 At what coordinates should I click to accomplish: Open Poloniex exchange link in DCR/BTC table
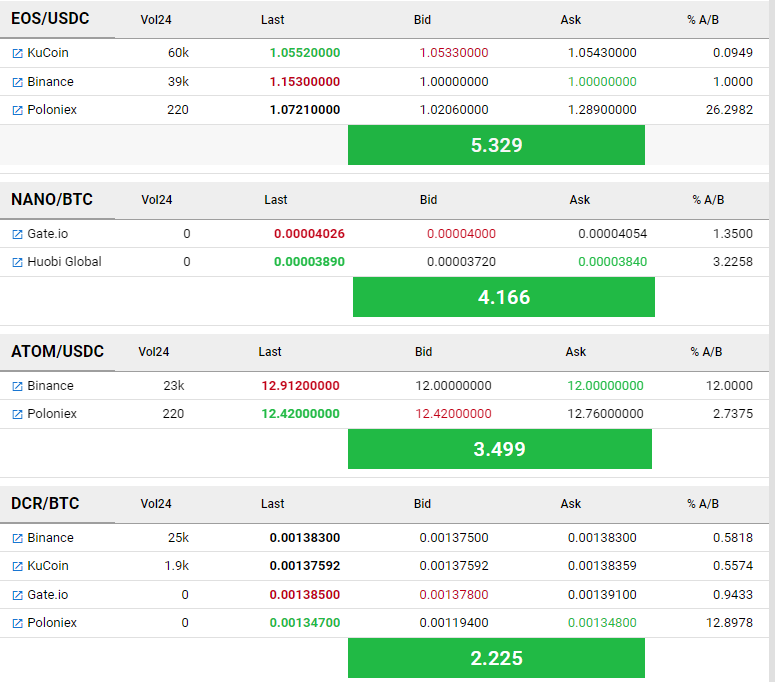click(52, 623)
